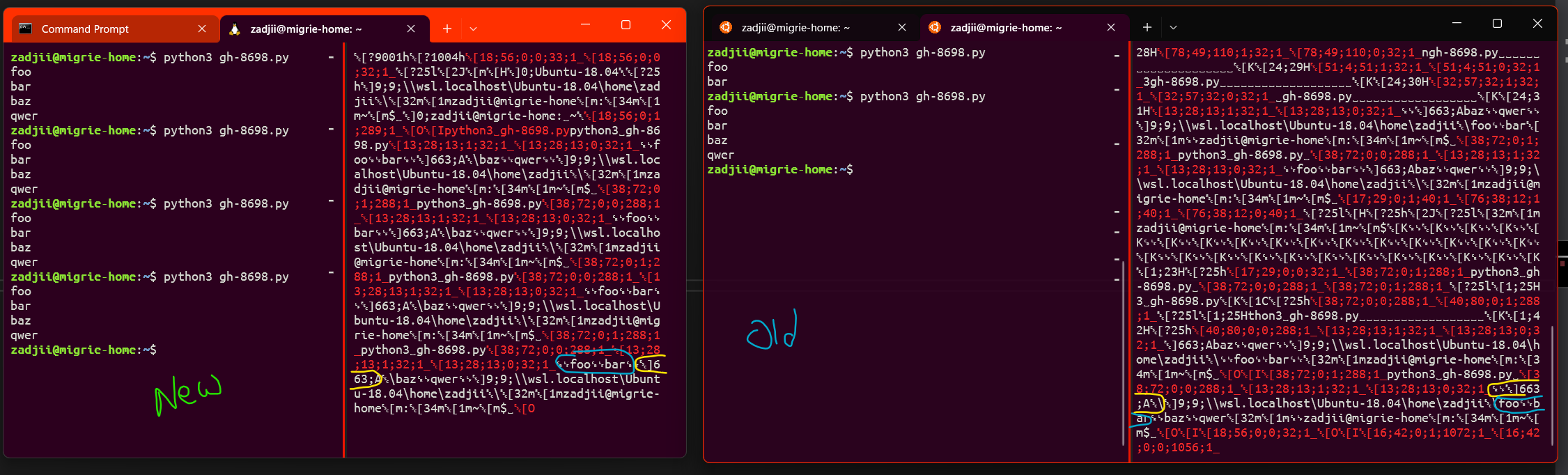Close the active tab in the right window
Image resolution: width=1568 pixels, height=475 pixels.
click(1111, 27)
